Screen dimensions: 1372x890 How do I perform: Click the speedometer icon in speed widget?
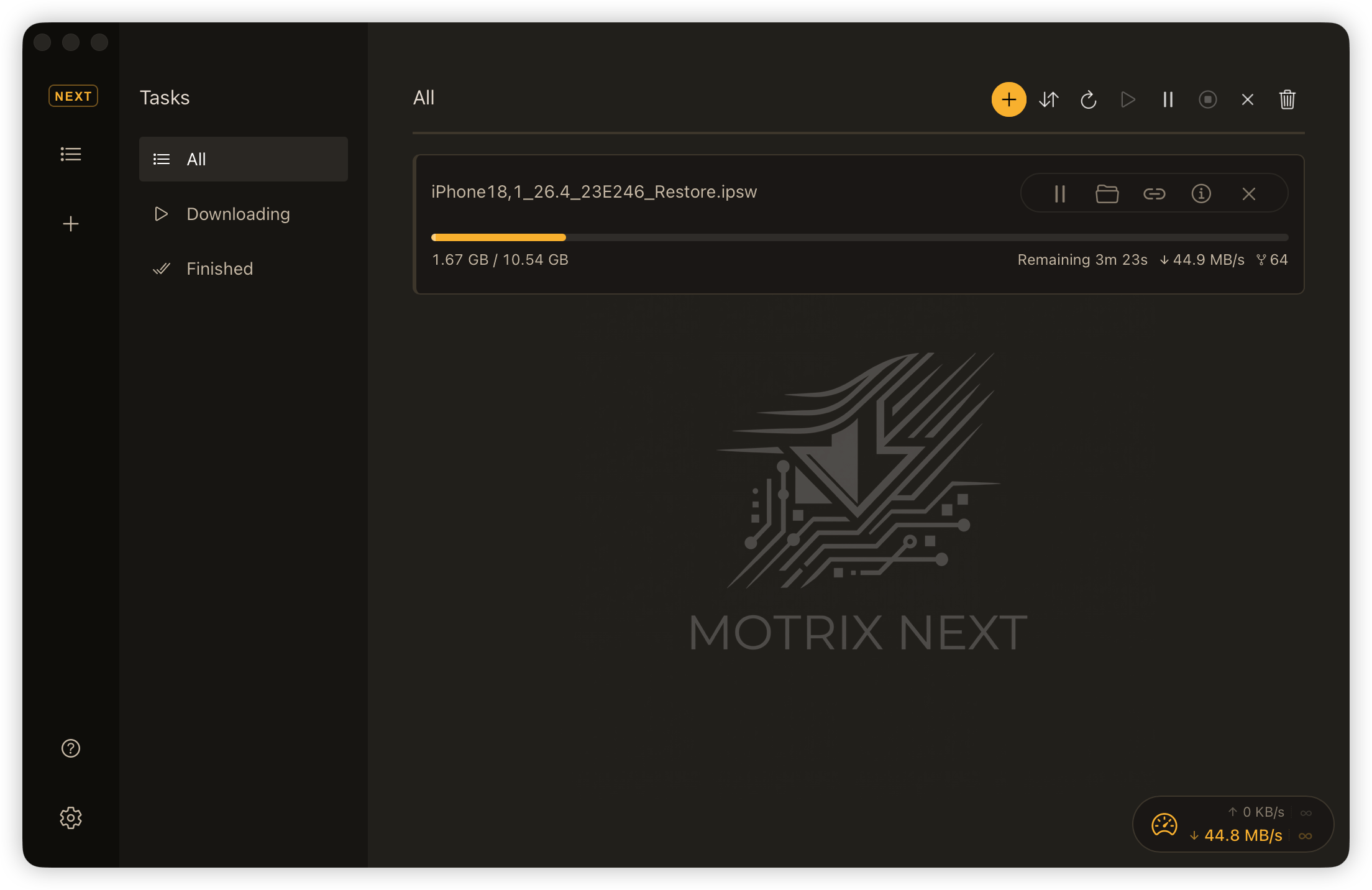pos(1164,824)
